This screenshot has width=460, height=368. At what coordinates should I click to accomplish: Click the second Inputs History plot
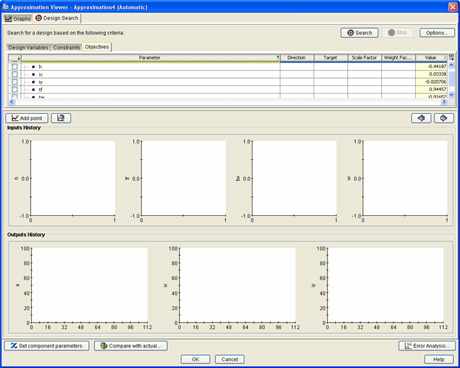(183, 178)
